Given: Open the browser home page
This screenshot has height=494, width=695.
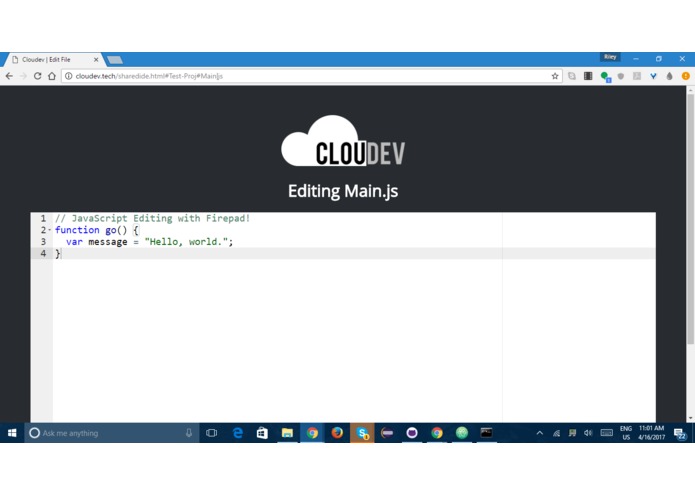Looking at the screenshot, I should tap(52, 76).
